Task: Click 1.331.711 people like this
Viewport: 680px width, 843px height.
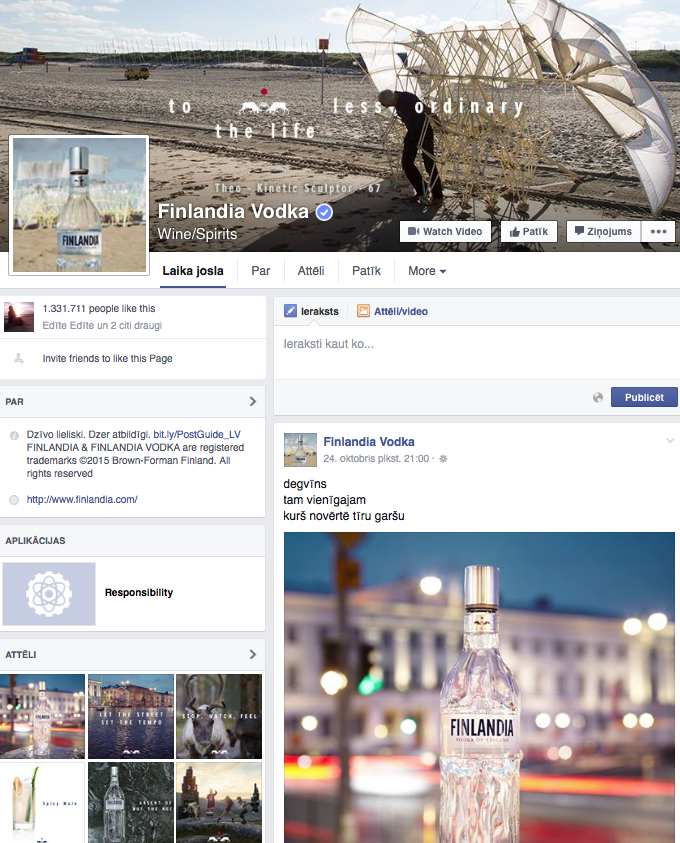Action: pyautogui.click(x=99, y=309)
